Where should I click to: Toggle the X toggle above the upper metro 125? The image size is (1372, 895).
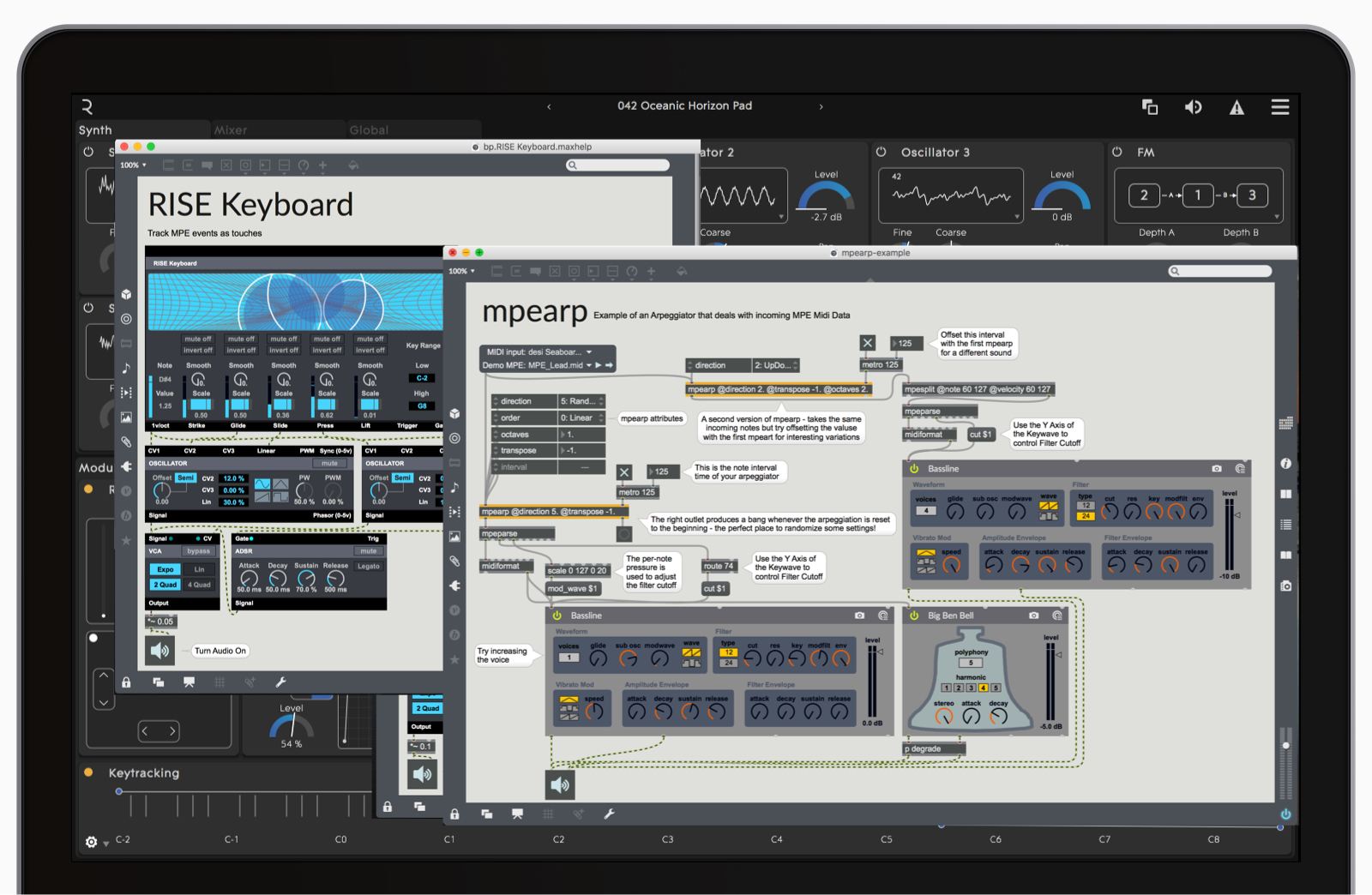[868, 343]
